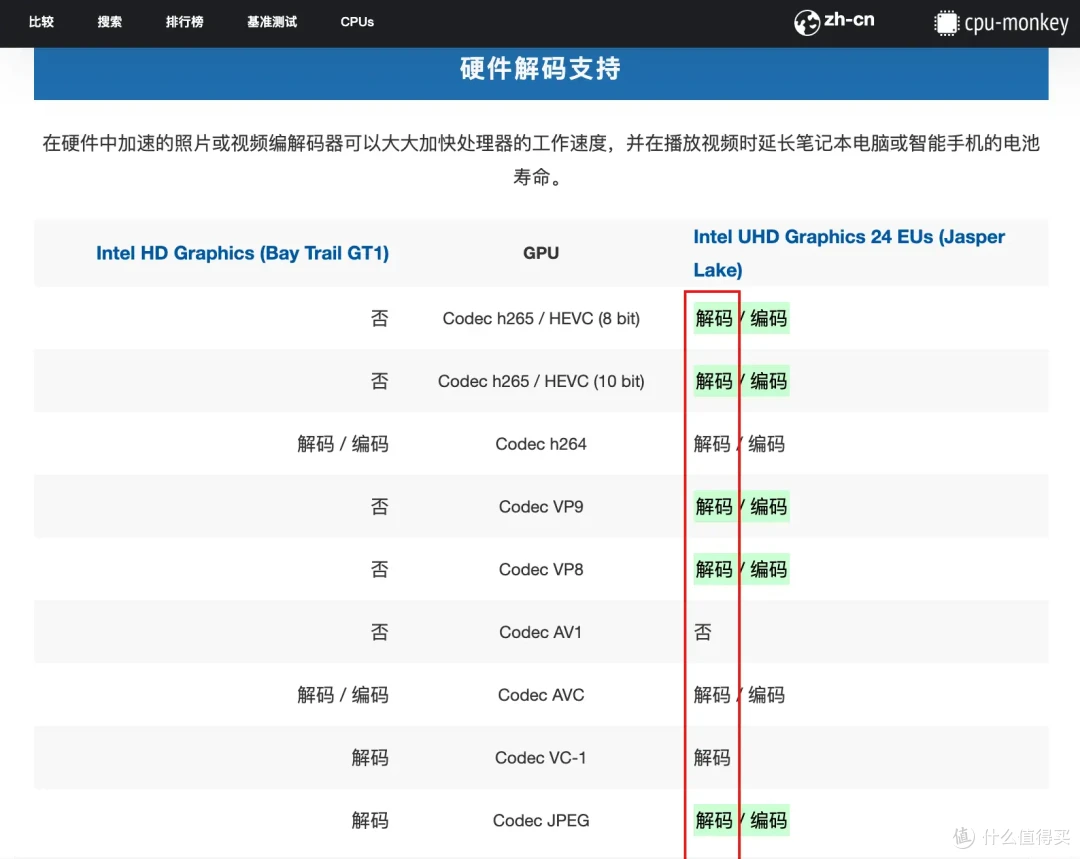Image resolution: width=1080 pixels, height=859 pixels.
Task: Click Jasper Lake 编码 in h264 row
Action: pos(767,444)
